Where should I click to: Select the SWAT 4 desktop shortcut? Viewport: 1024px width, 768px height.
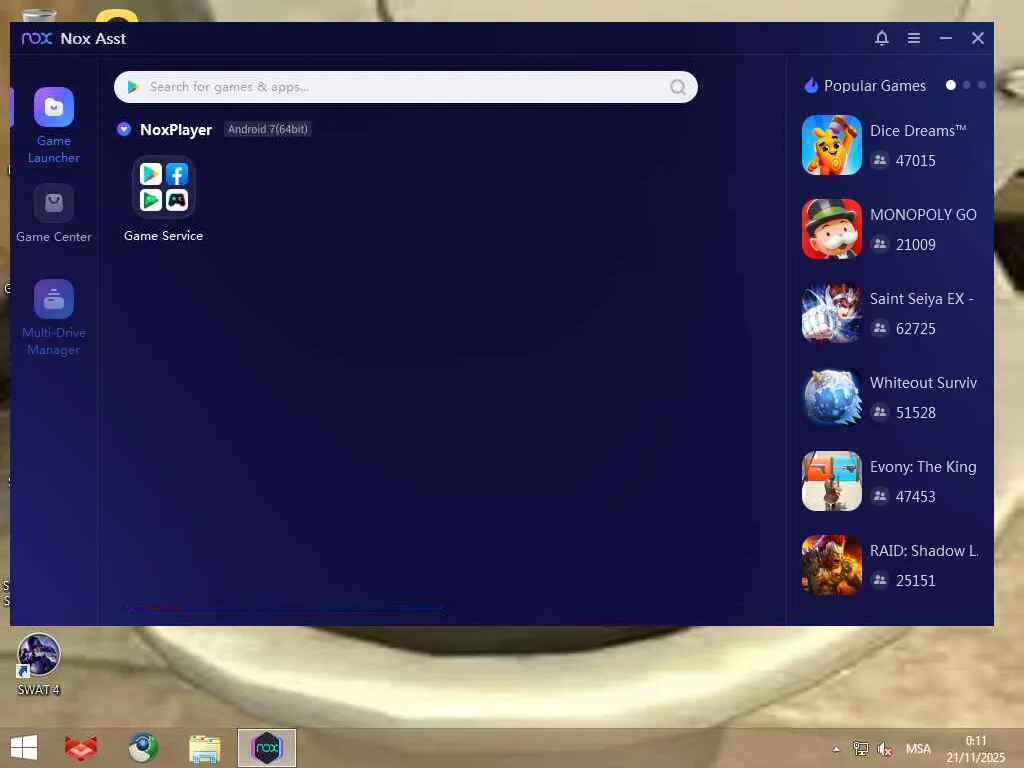point(39,664)
